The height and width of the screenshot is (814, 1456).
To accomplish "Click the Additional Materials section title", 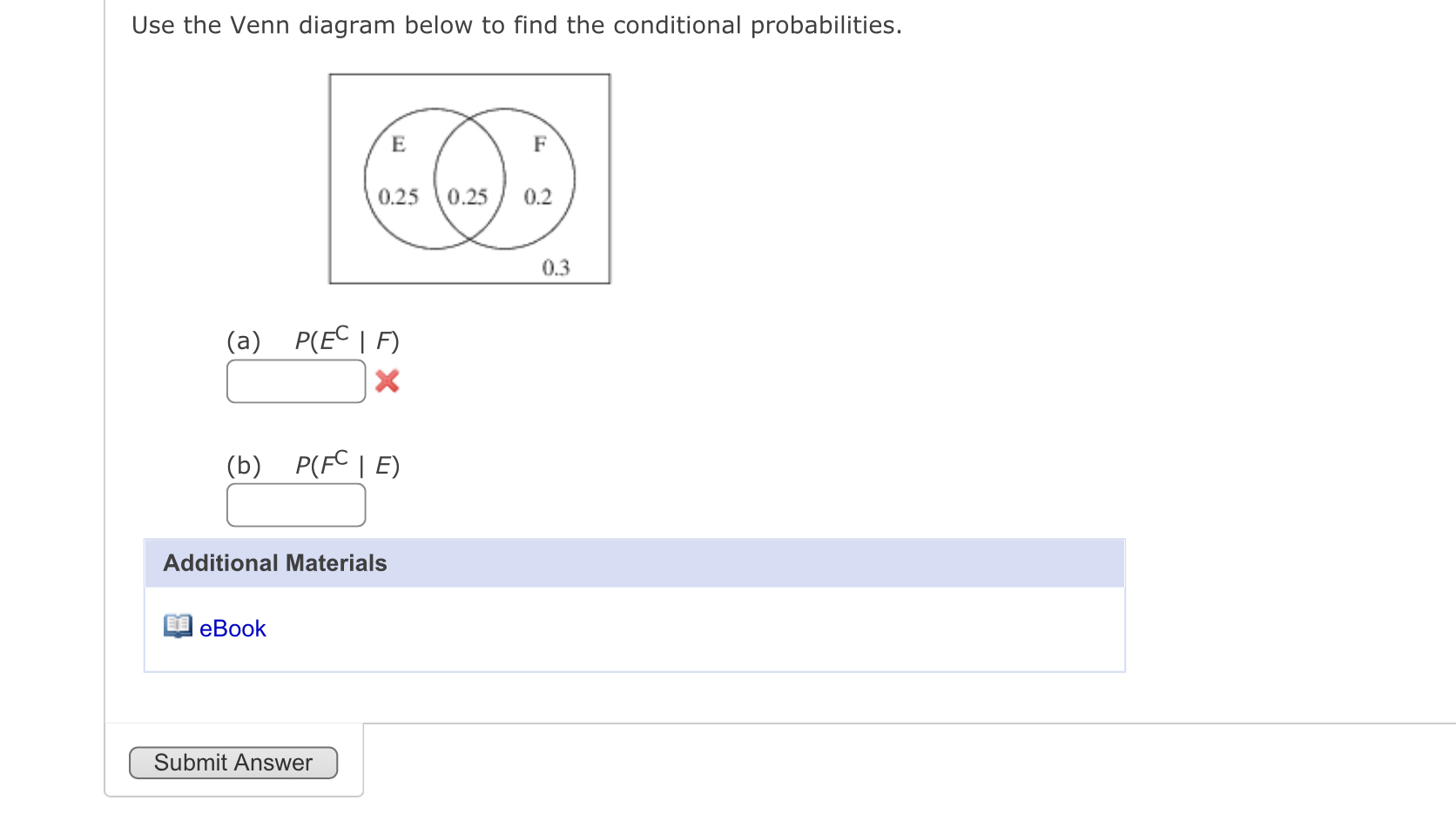I will 274,562.
